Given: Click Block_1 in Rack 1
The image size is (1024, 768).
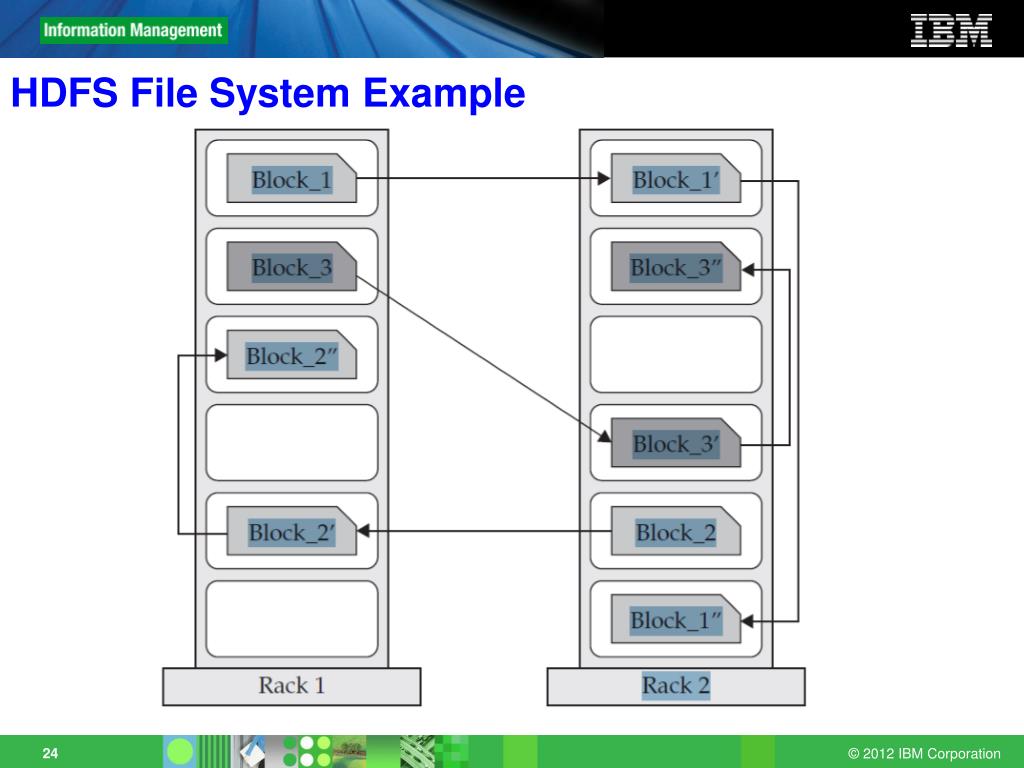Looking at the screenshot, I should [x=291, y=178].
